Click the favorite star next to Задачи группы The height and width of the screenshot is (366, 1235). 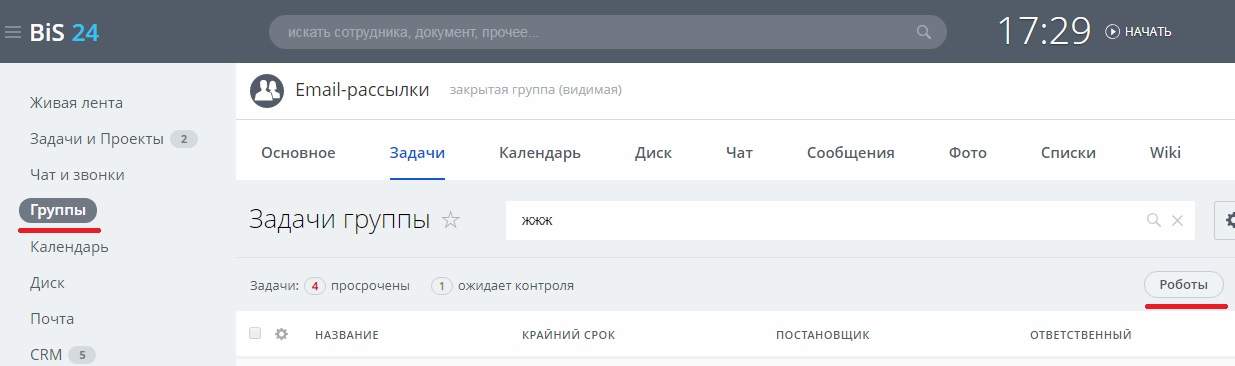click(451, 220)
